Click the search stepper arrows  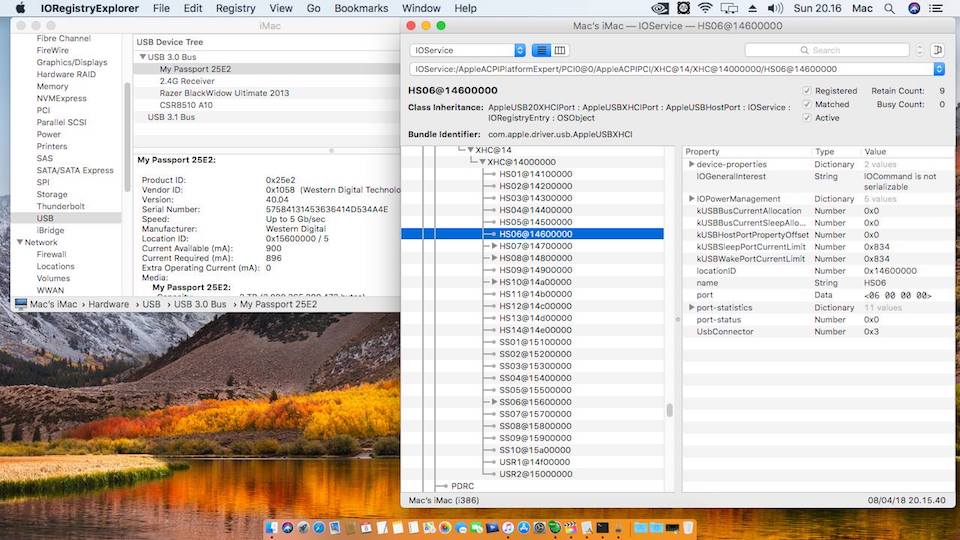click(919, 50)
